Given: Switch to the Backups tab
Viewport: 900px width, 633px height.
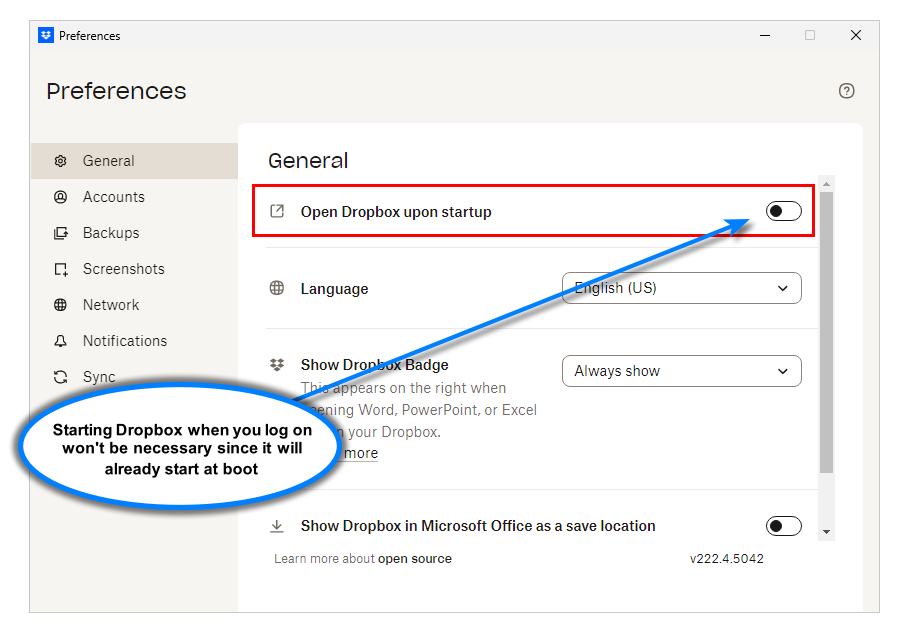Looking at the screenshot, I should (x=111, y=233).
